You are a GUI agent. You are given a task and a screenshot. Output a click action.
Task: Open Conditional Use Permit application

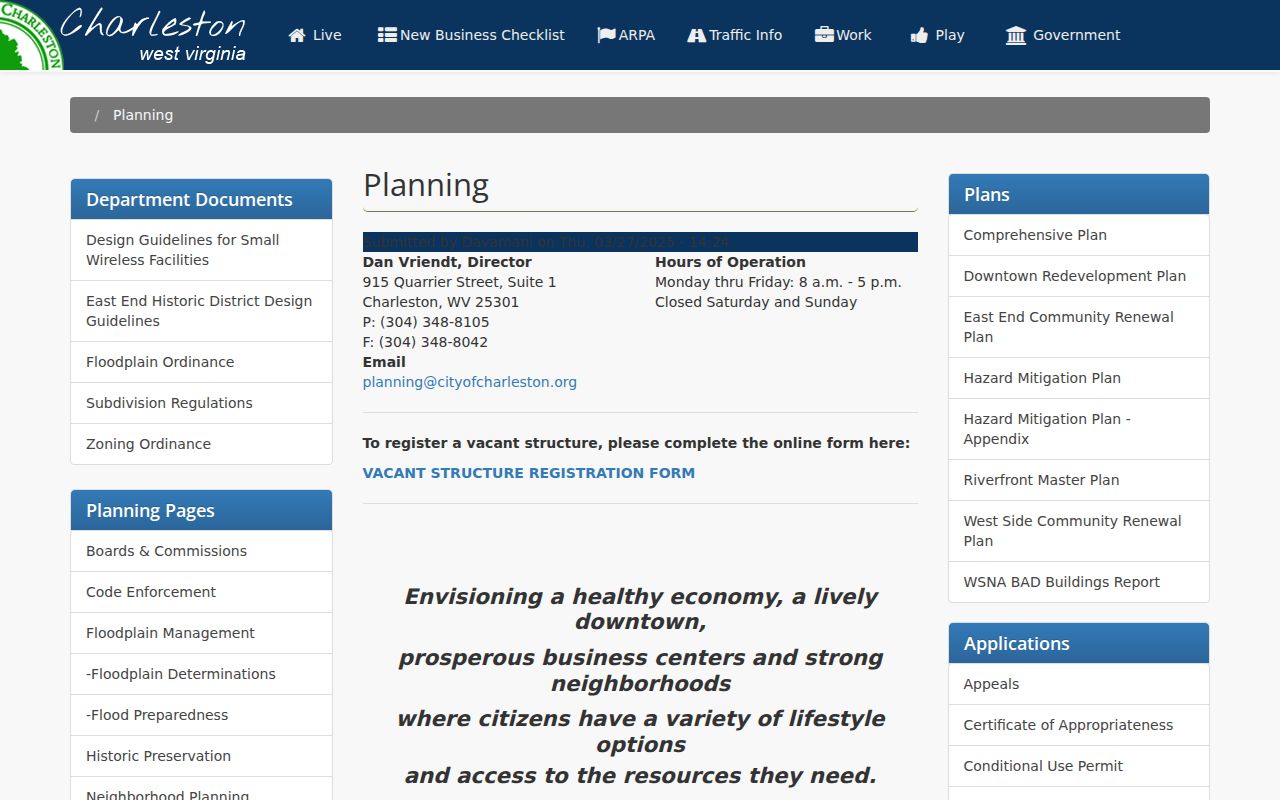point(1079,766)
